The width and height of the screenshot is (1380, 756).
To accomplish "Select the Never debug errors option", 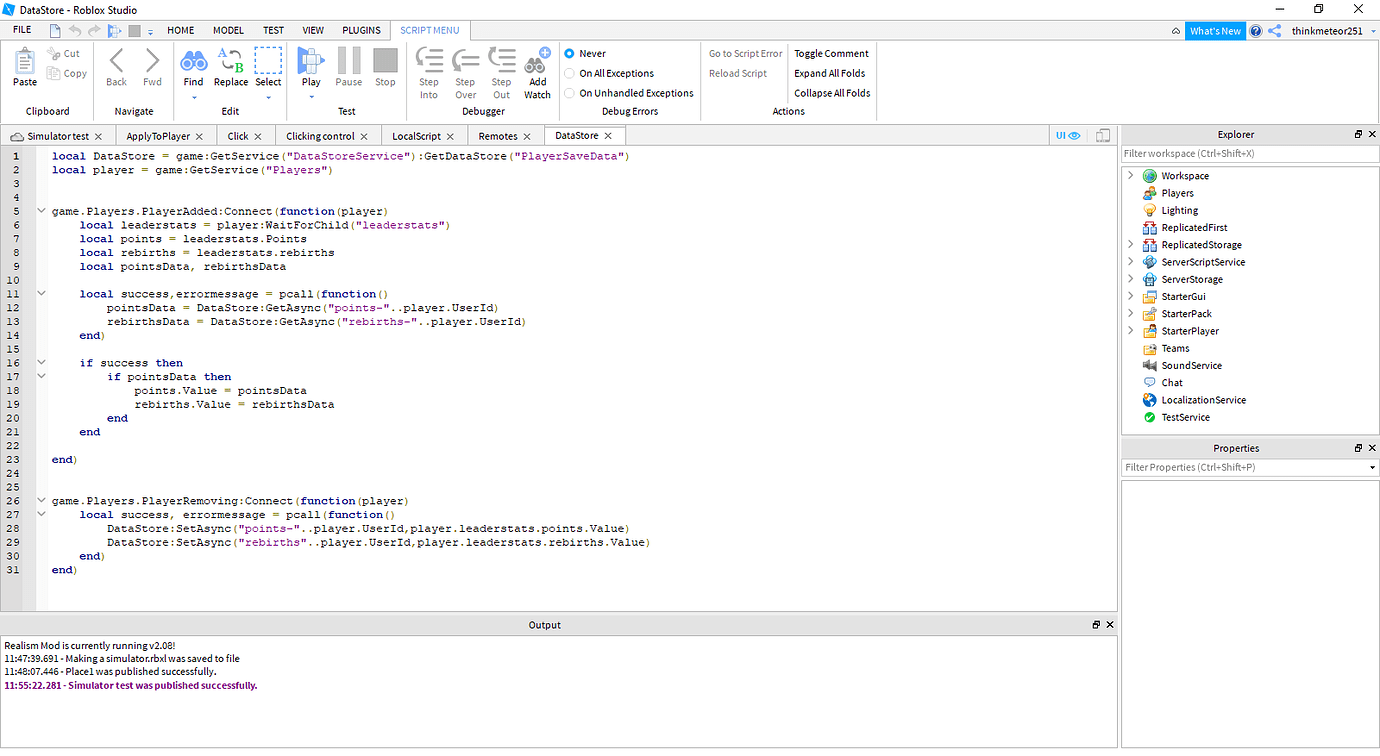I will point(569,54).
